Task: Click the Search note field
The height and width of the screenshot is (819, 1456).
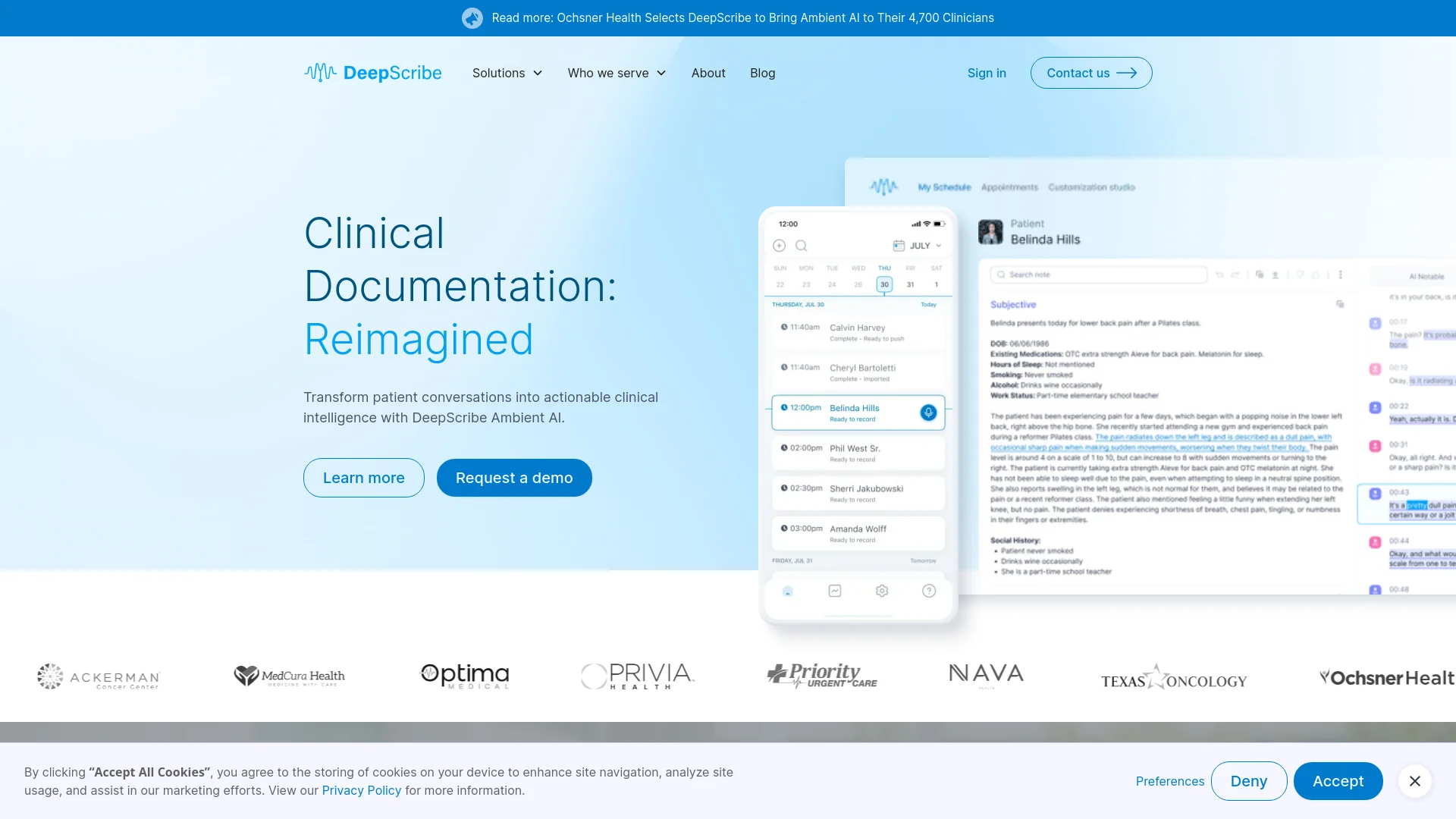Action: [1099, 275]
